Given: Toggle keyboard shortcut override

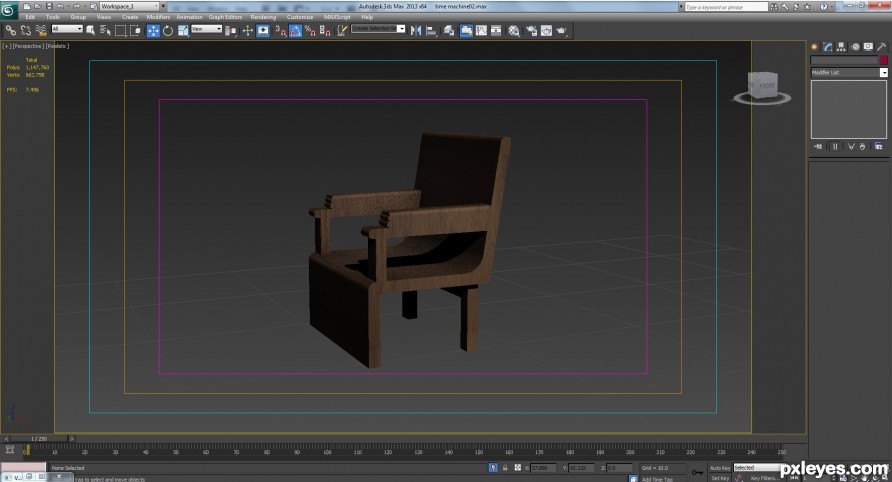Looking at the screenshot, I should tap(263, 31).
